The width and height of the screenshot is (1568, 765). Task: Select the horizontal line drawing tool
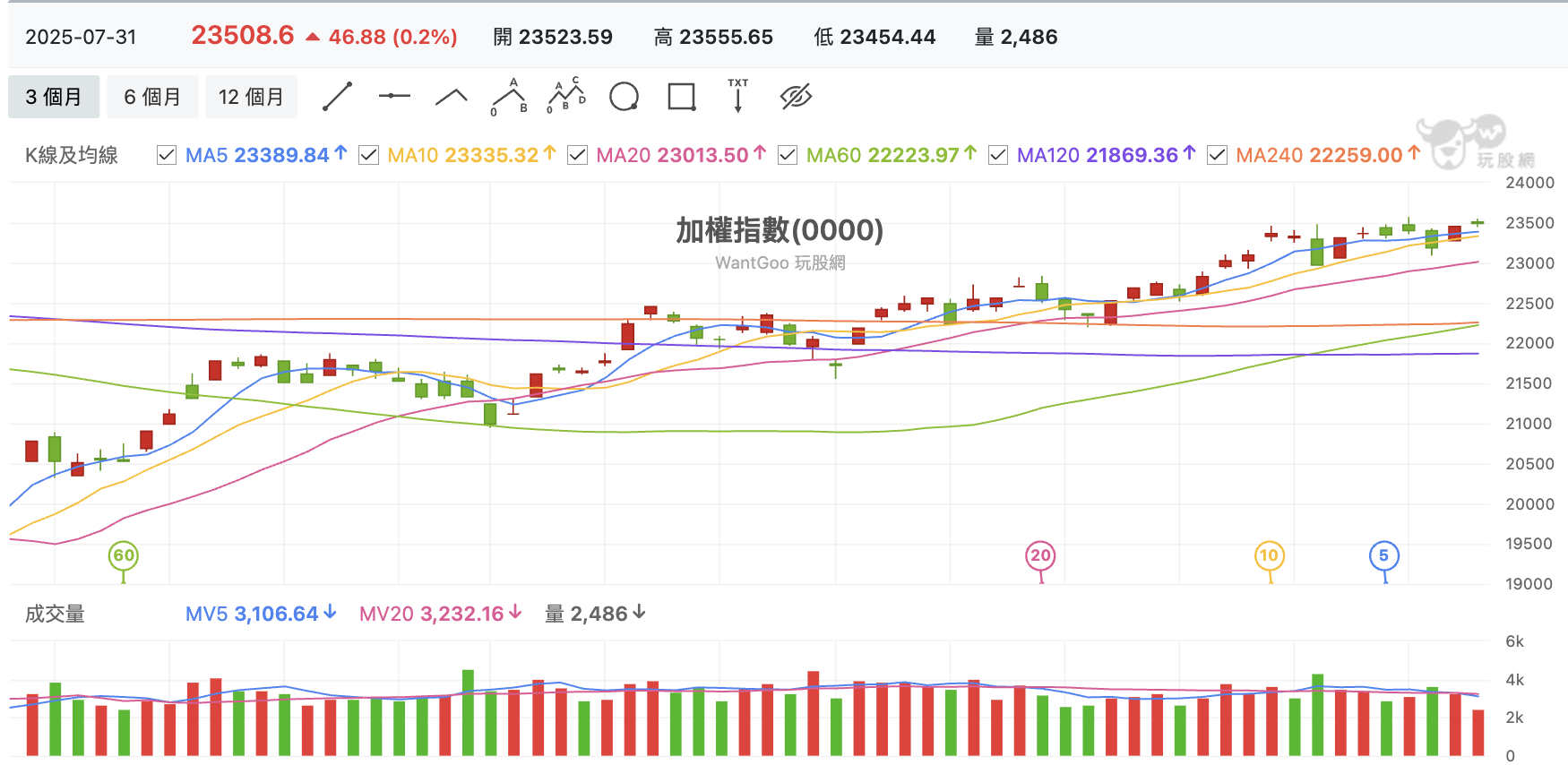394,96
